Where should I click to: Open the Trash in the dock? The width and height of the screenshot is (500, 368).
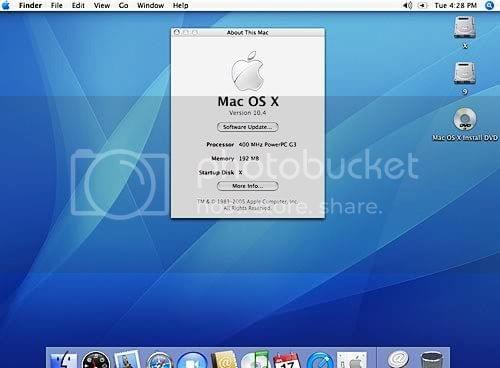tap(431, 360)
